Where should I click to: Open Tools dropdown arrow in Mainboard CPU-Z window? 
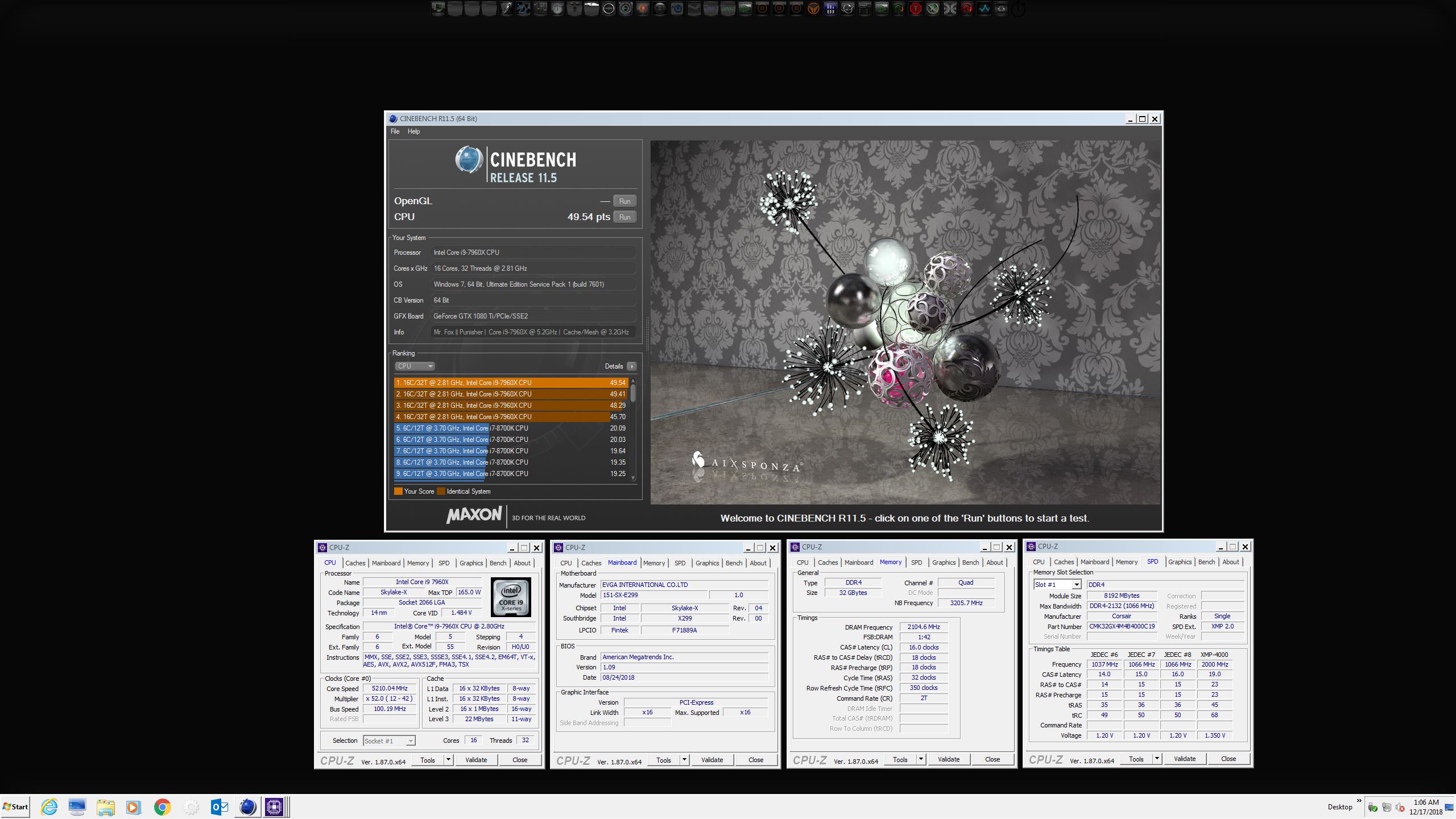pyautogui.click(x=684, y=760)
